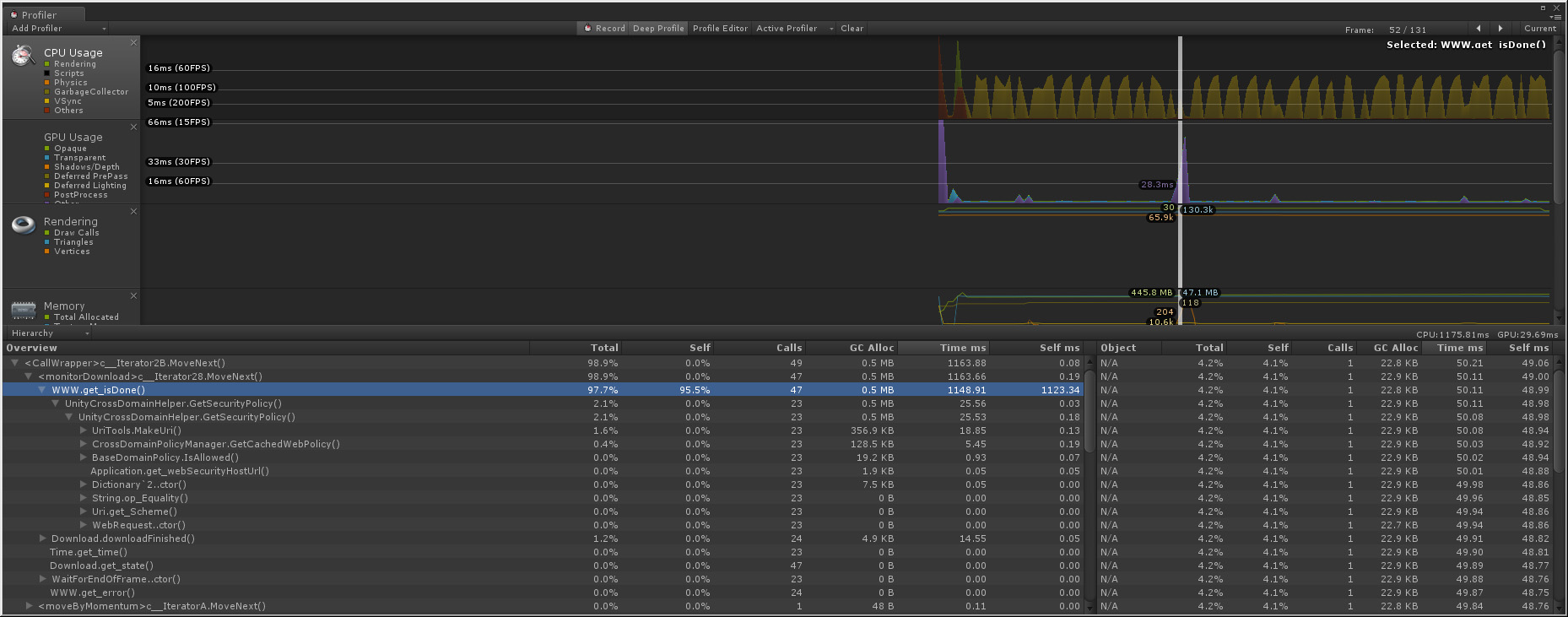The height and width of the screenshot is (617, 1568).
Task: Toggle the Record button
Action: (x=604, y=29)
